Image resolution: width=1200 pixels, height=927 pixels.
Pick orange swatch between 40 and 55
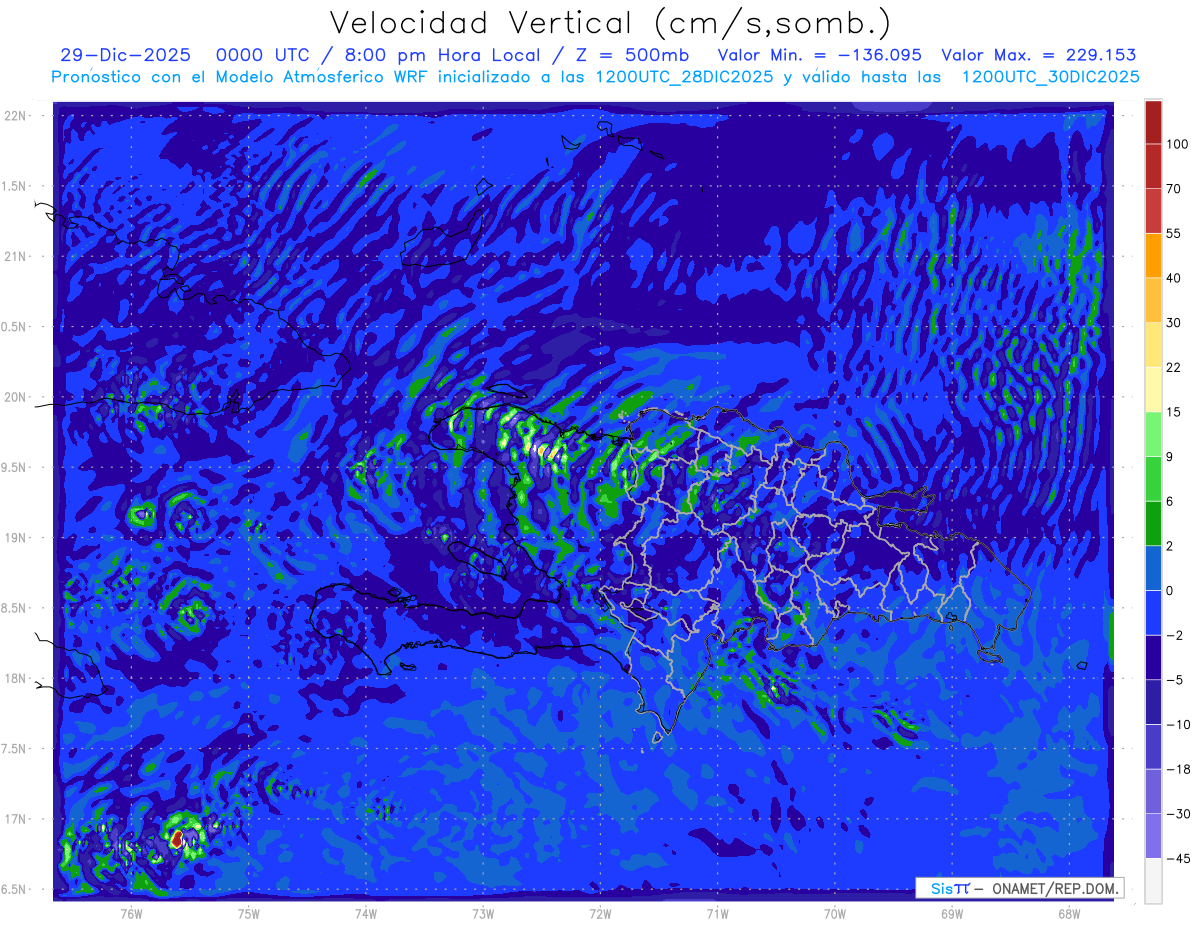[1153, 255]
